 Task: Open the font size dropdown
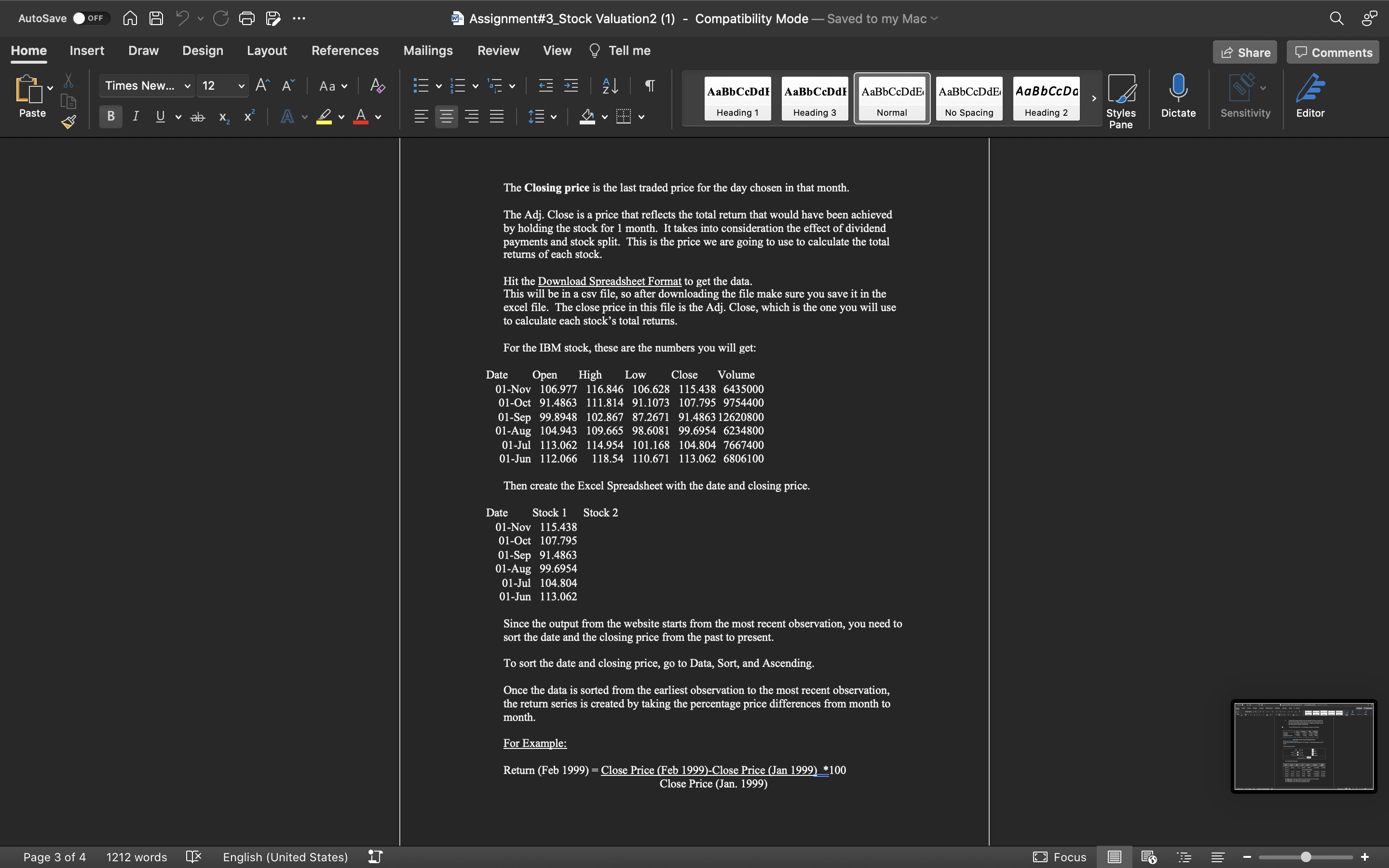coord(241,86)
